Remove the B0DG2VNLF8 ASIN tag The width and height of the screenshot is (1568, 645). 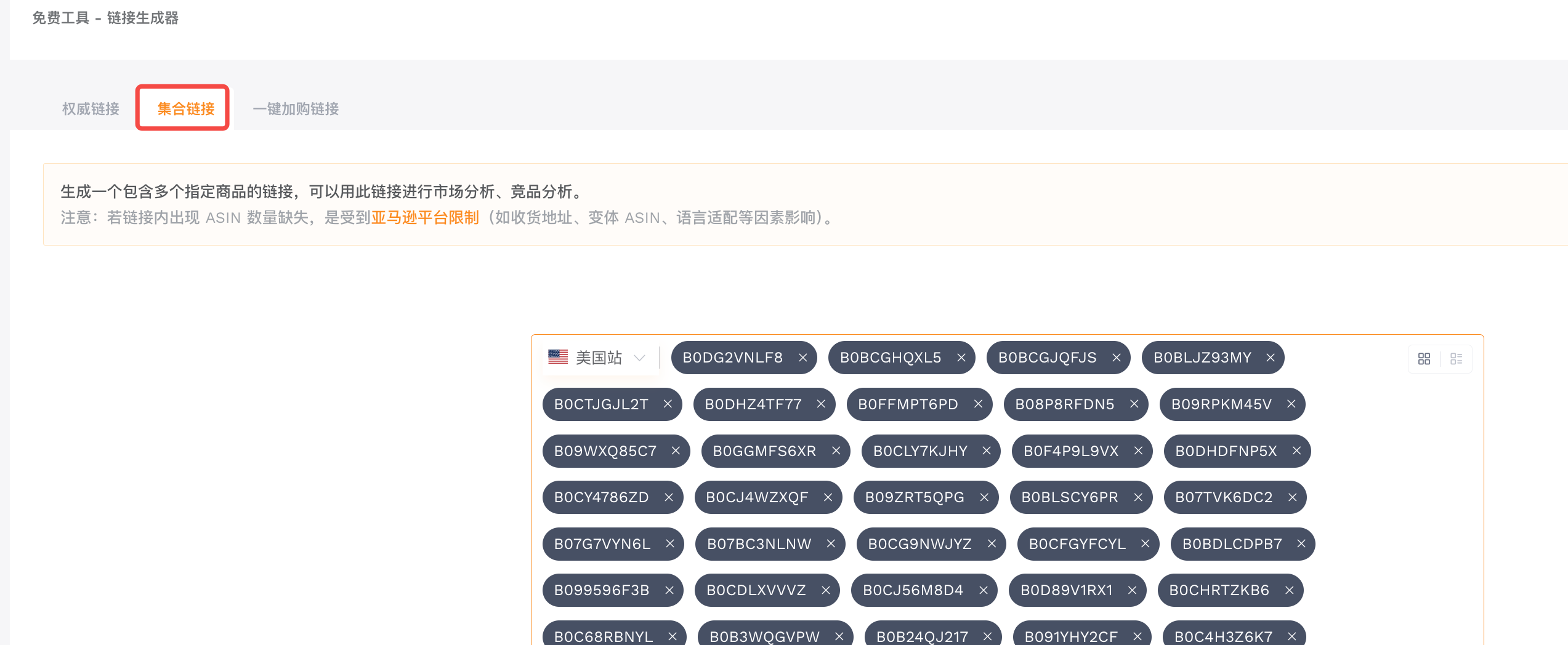tap(802, 358)
